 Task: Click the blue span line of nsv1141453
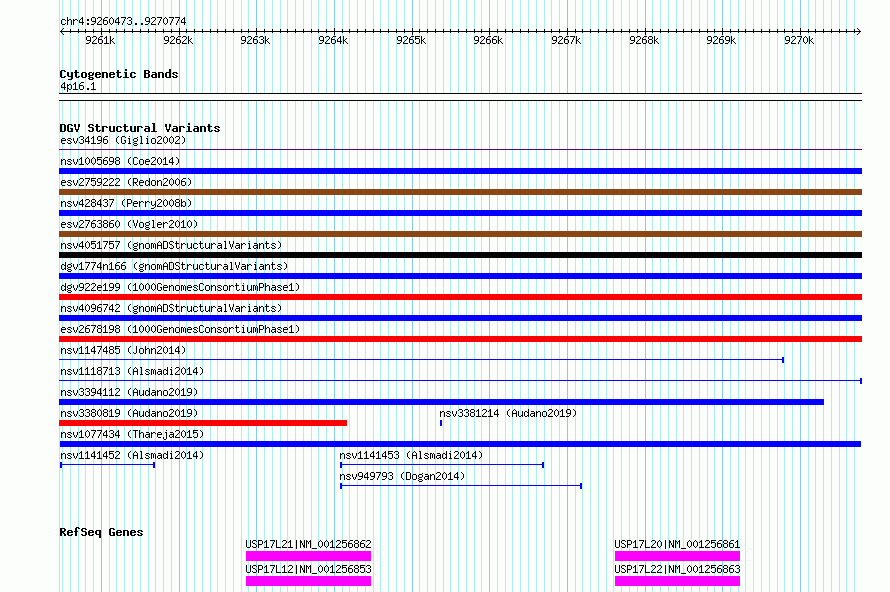point(442,465)
